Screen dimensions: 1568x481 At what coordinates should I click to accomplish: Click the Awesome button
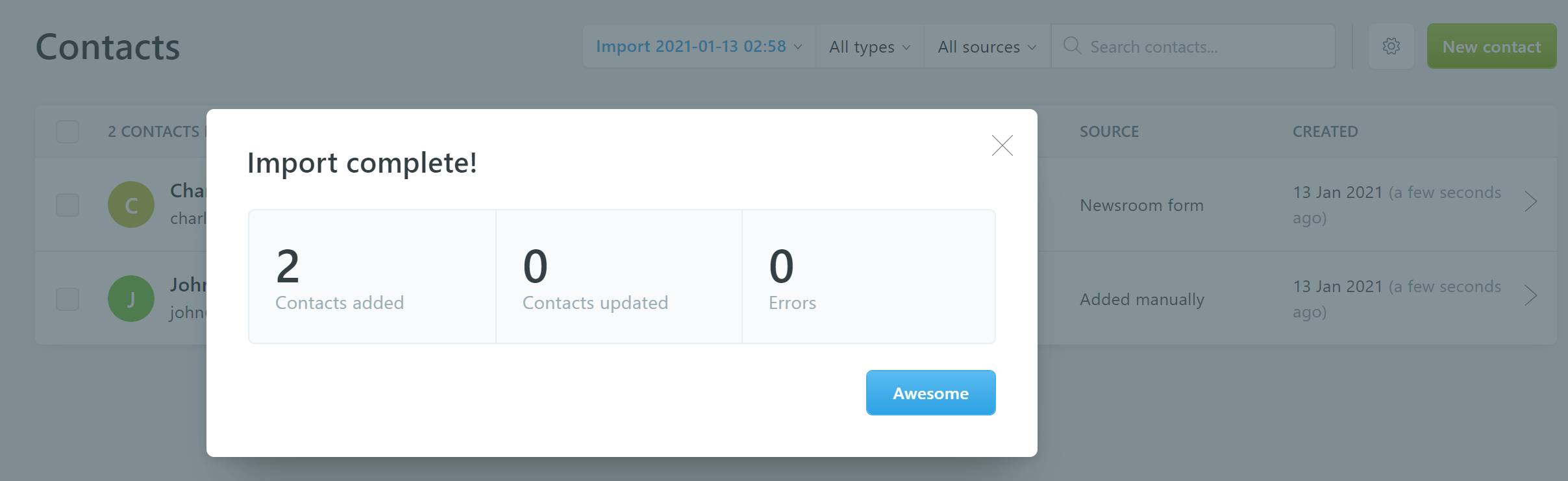(930, 393)
